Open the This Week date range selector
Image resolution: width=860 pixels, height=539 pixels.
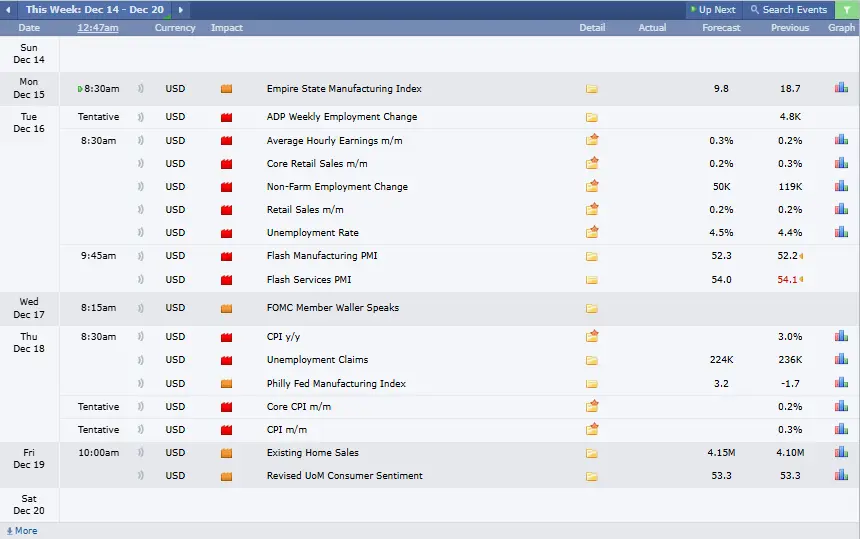94,10
